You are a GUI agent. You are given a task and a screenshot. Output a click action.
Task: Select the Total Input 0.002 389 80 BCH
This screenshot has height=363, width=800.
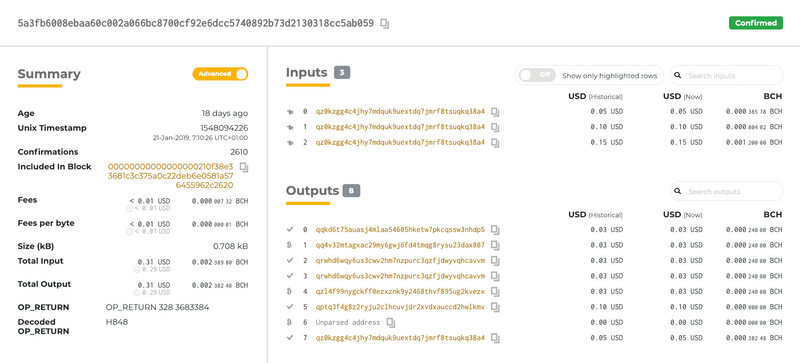tap(220, 262)
